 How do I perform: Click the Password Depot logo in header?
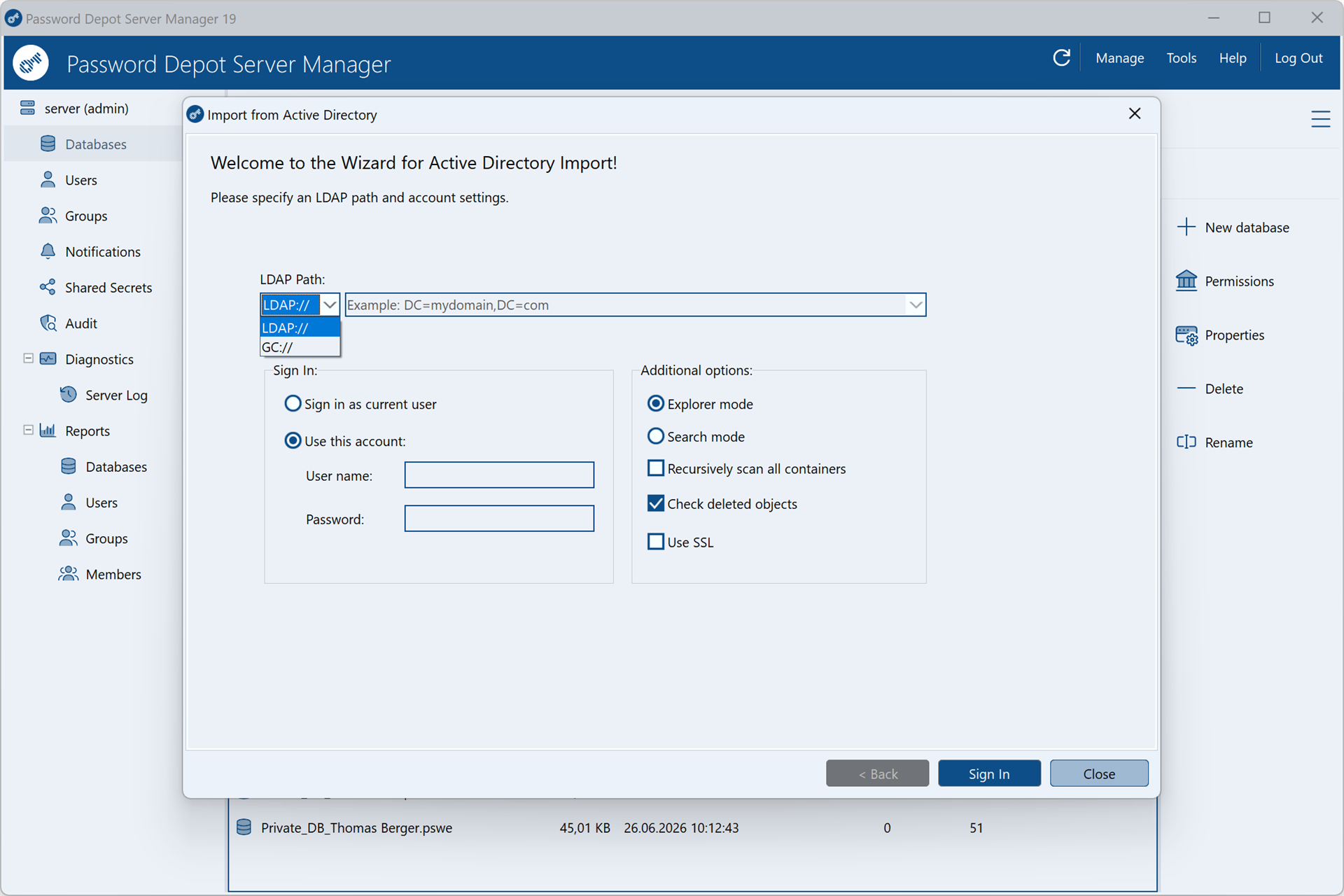(x=31, y=63)
